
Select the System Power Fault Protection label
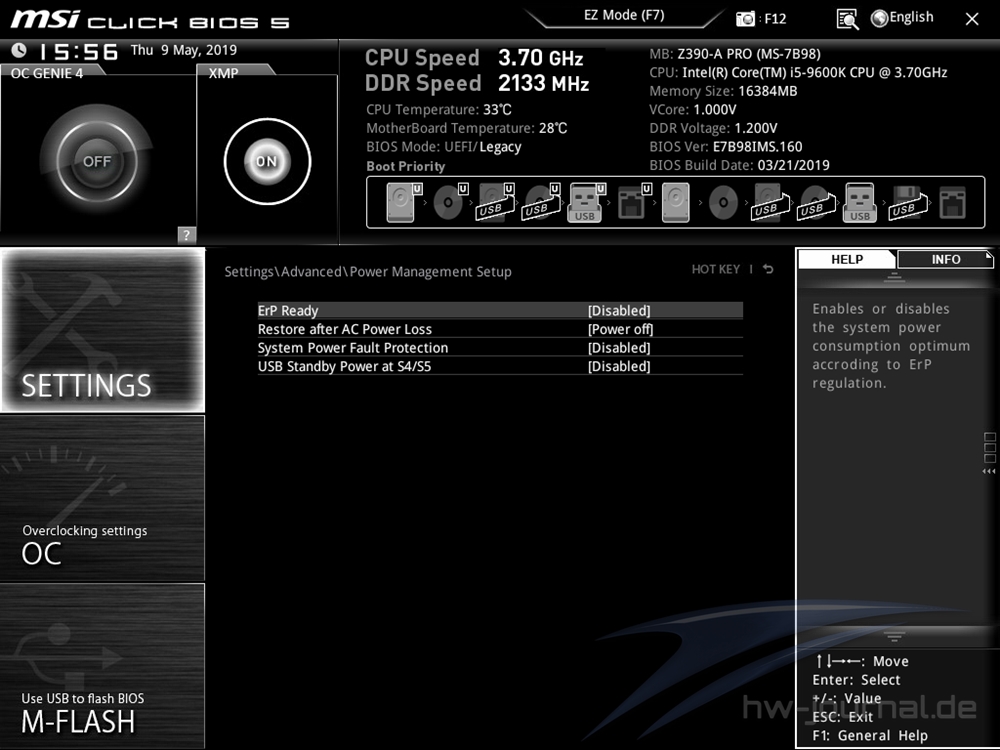point(353,348)
